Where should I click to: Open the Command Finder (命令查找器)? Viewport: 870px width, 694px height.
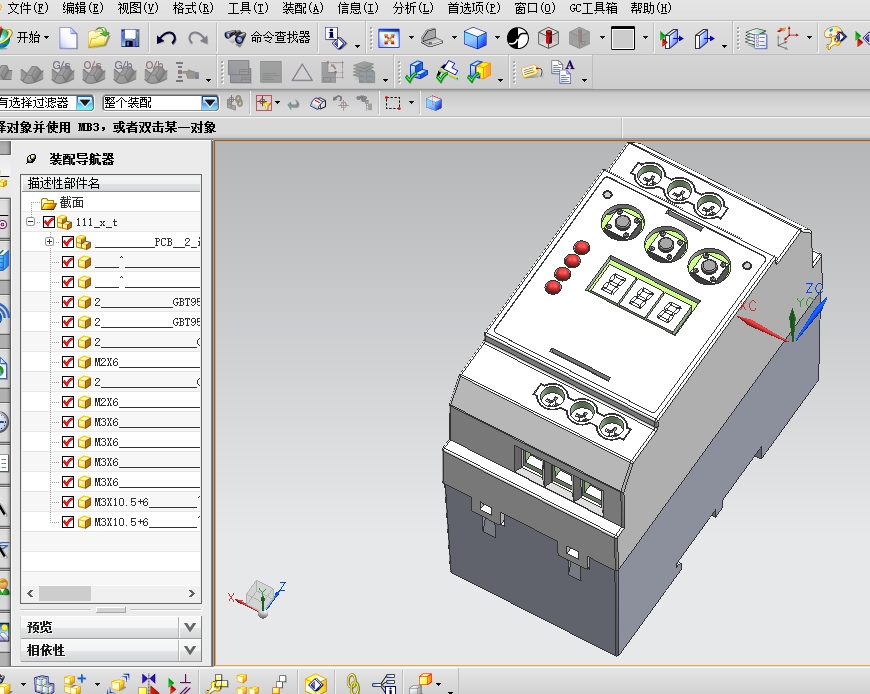pyautogui.click(x=268, y=38)
